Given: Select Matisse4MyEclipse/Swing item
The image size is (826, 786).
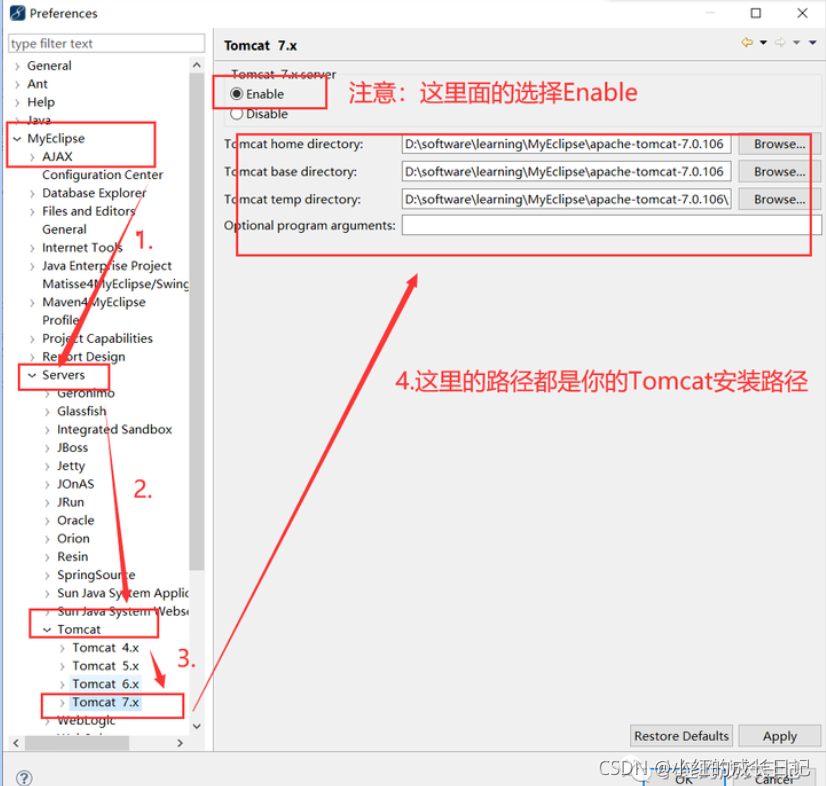Looking at the screenshot, I should 115,284.
